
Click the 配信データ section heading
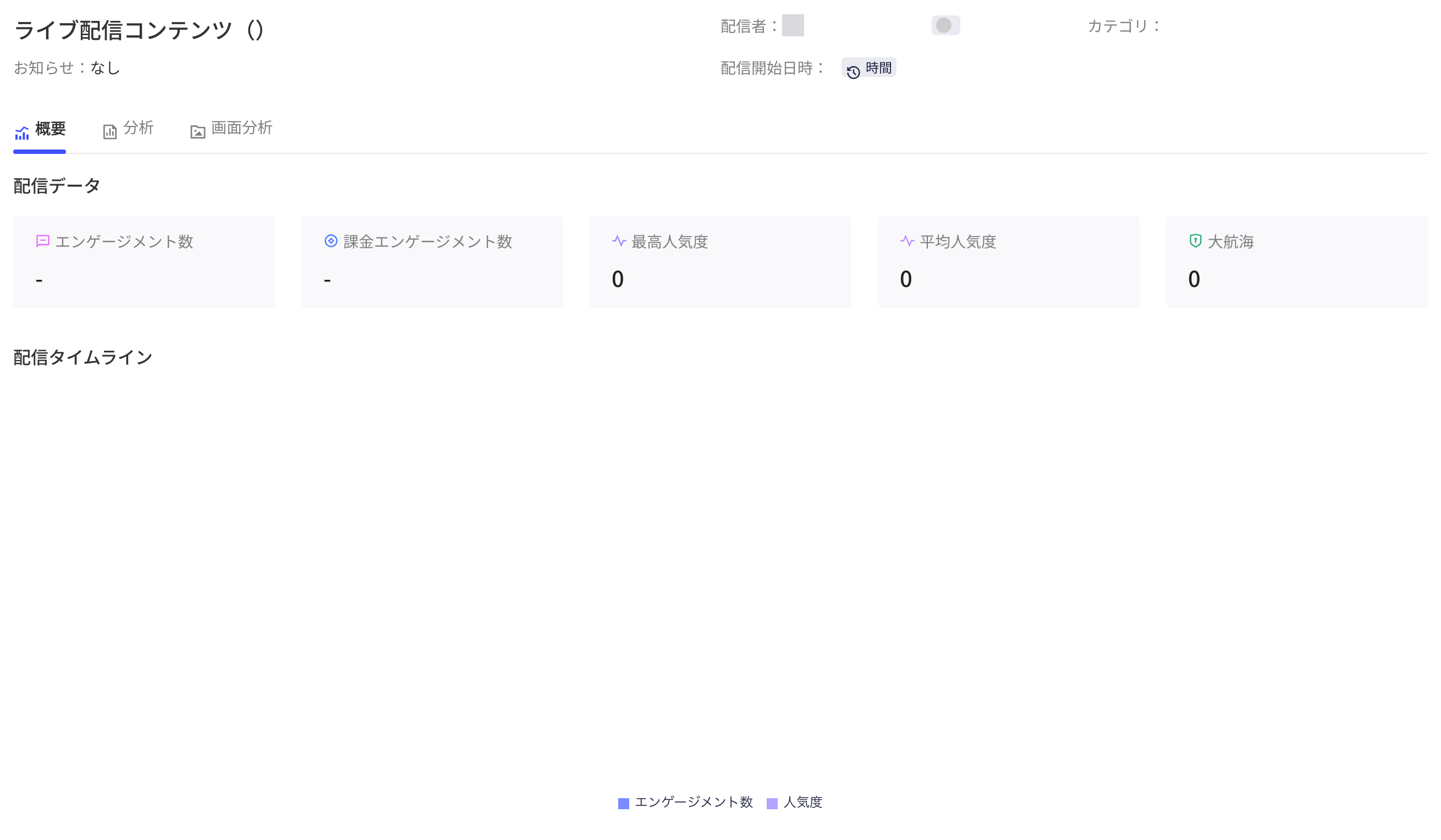(57, 186)
